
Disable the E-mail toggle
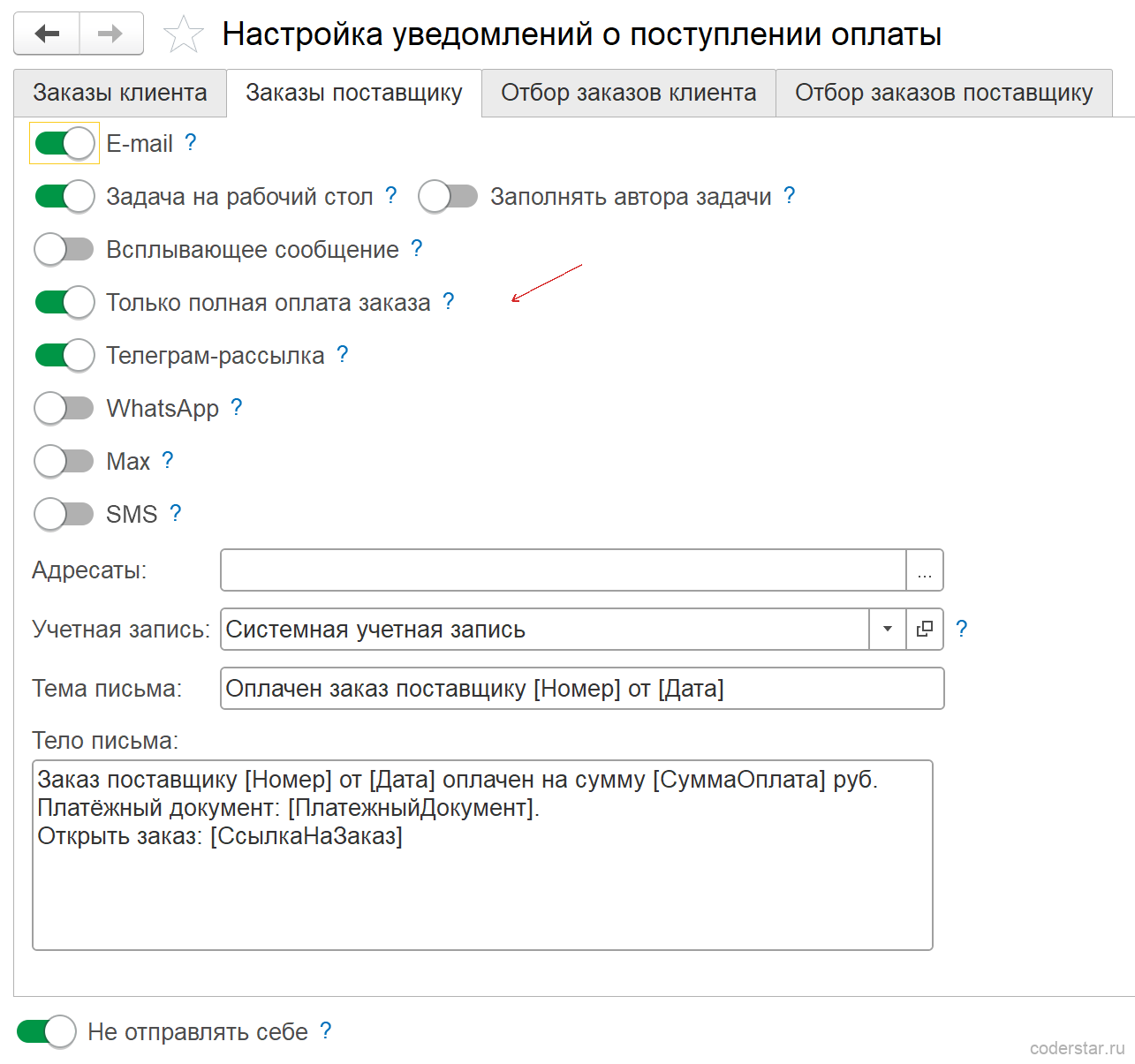[x=64, y=143]
